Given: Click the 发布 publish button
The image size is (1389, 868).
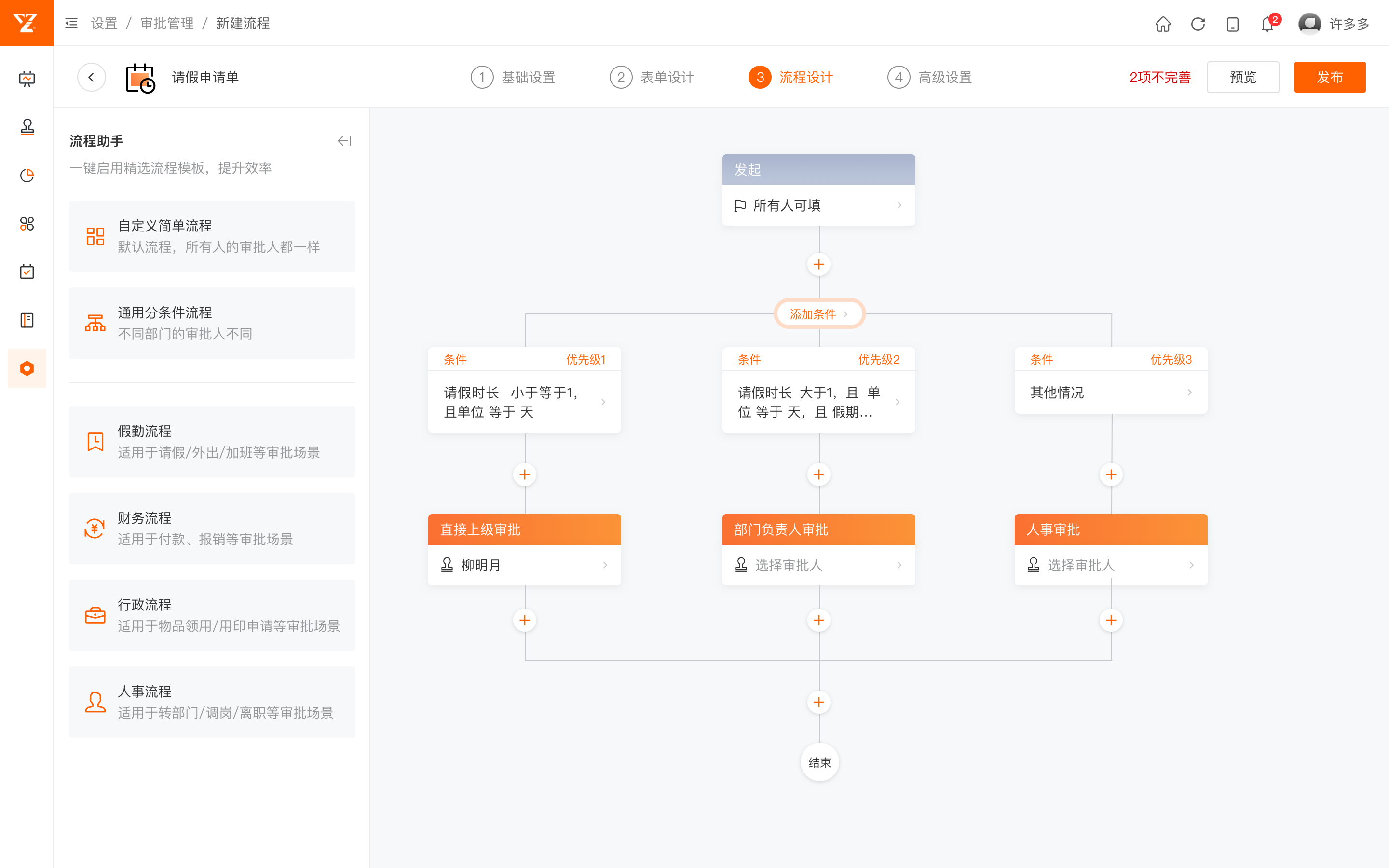Looking at the screenshot, I should tap(1329, 77).
